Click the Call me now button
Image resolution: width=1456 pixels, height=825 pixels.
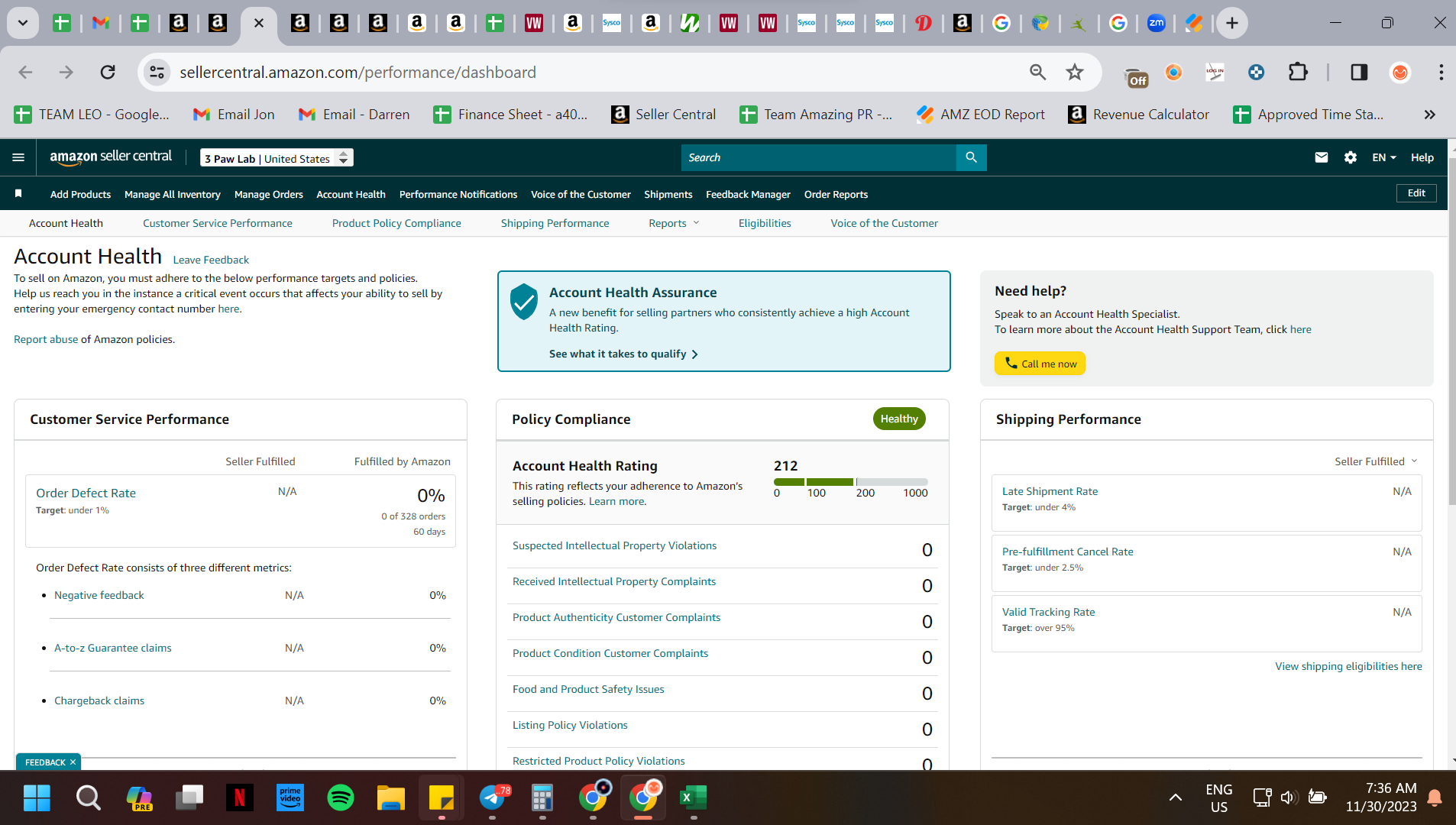[1040, 364]
